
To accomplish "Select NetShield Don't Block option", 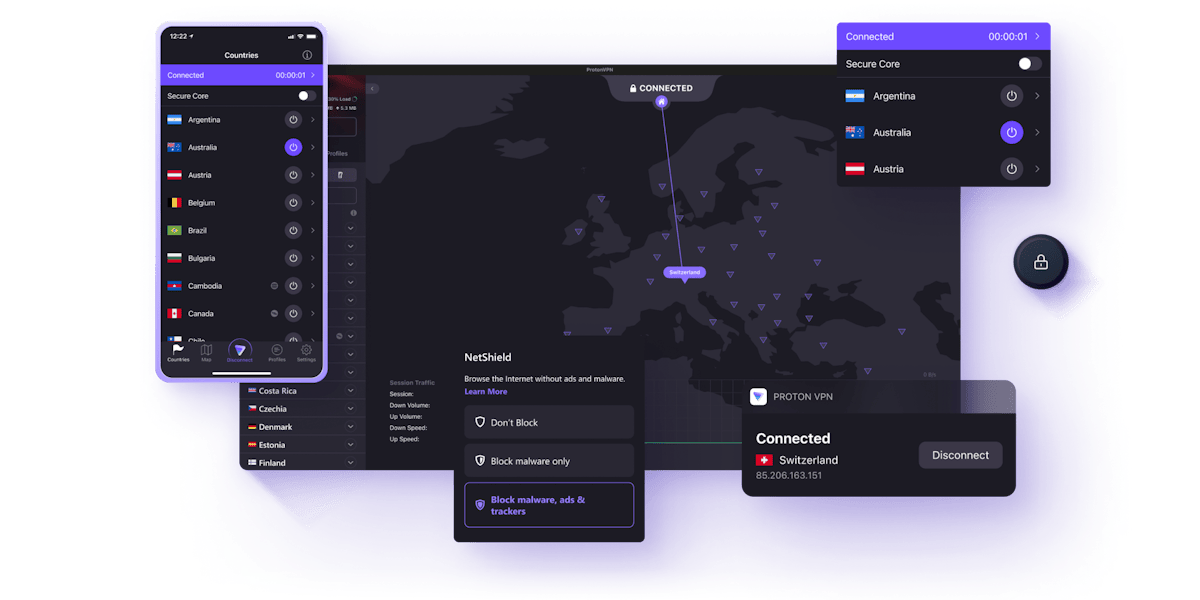I will [549, 422].
